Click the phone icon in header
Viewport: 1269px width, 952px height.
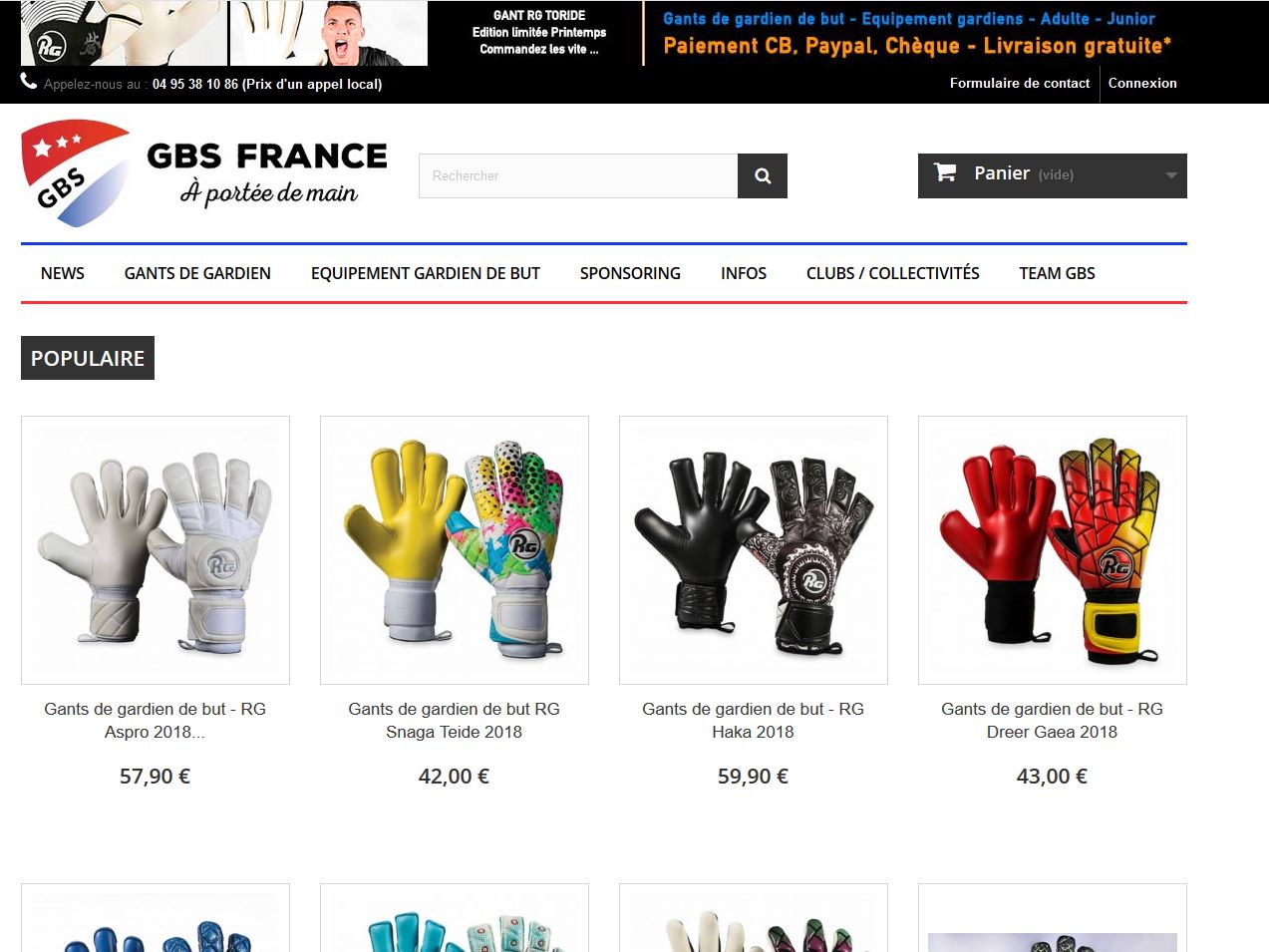pyautogui.click(x=29, y=82)
